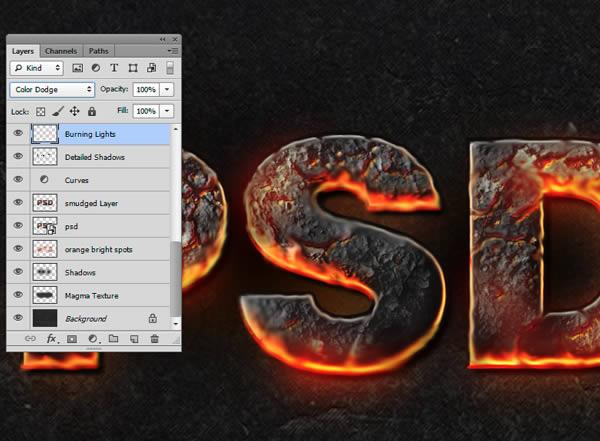Click the Detailed Shadows layer thumbnail
600x441 pixels.
point(45,157)
